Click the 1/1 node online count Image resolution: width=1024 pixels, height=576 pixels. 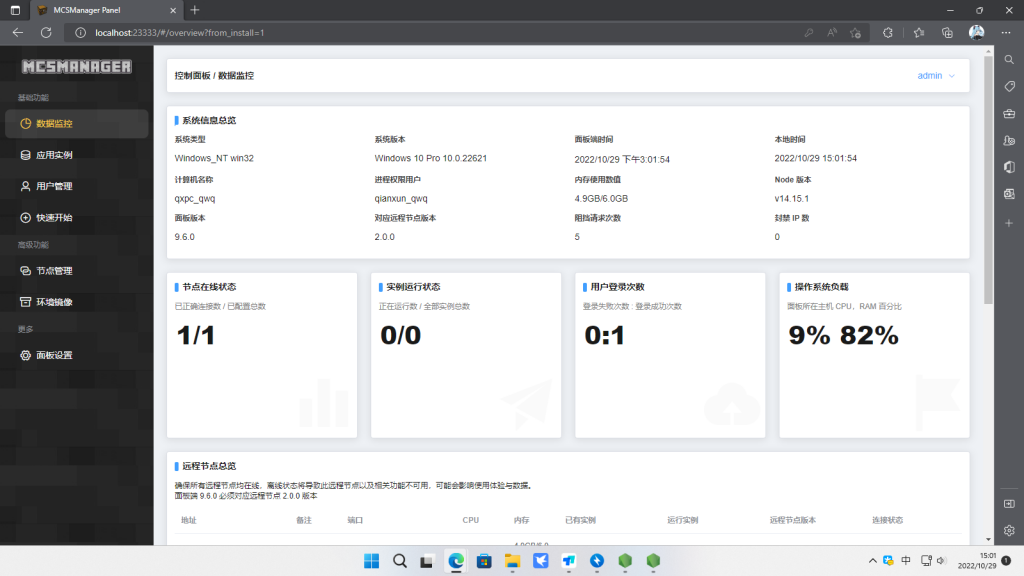point(195,336)
